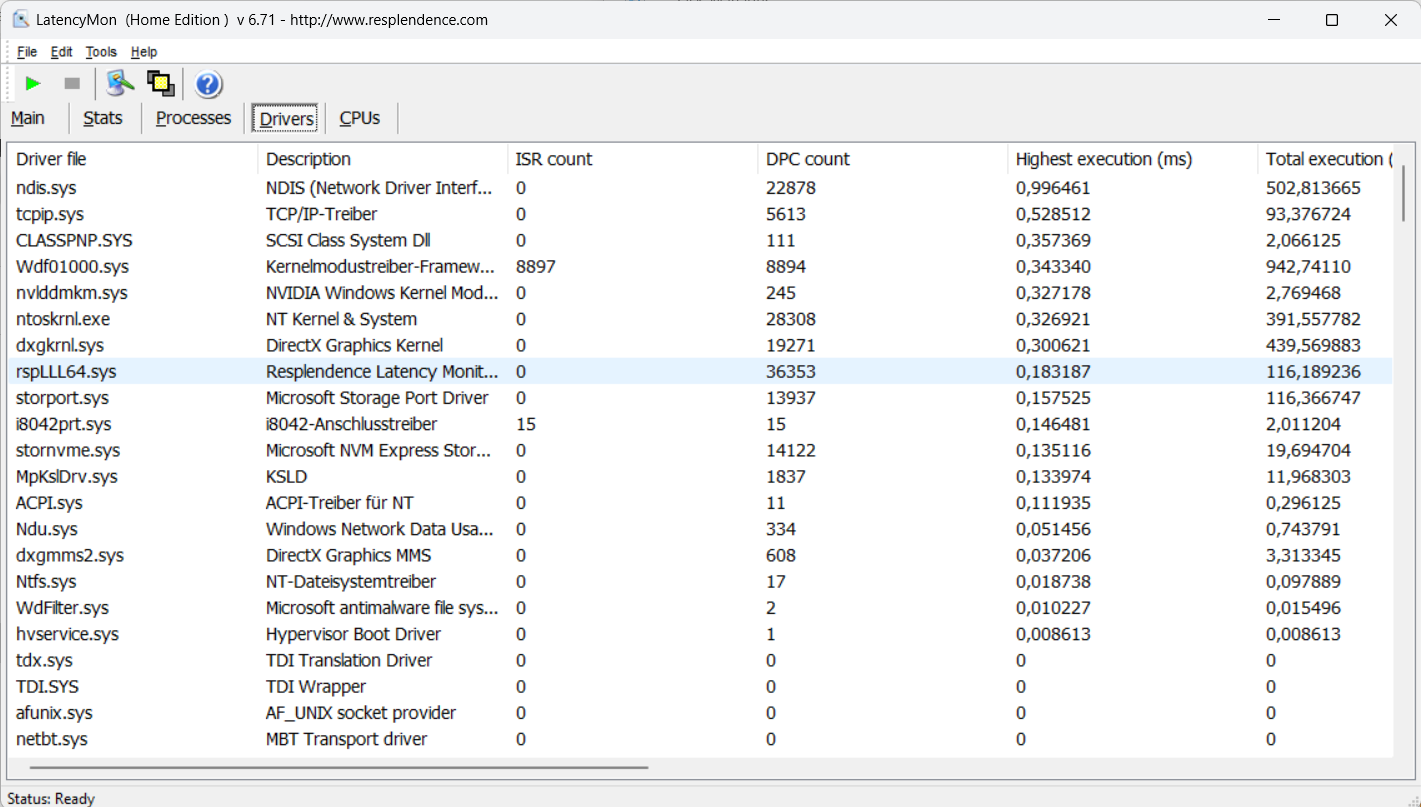Screen dimensions: 1421x807
Task: Start the latency monitor with green play
Action: click(33, 84)
